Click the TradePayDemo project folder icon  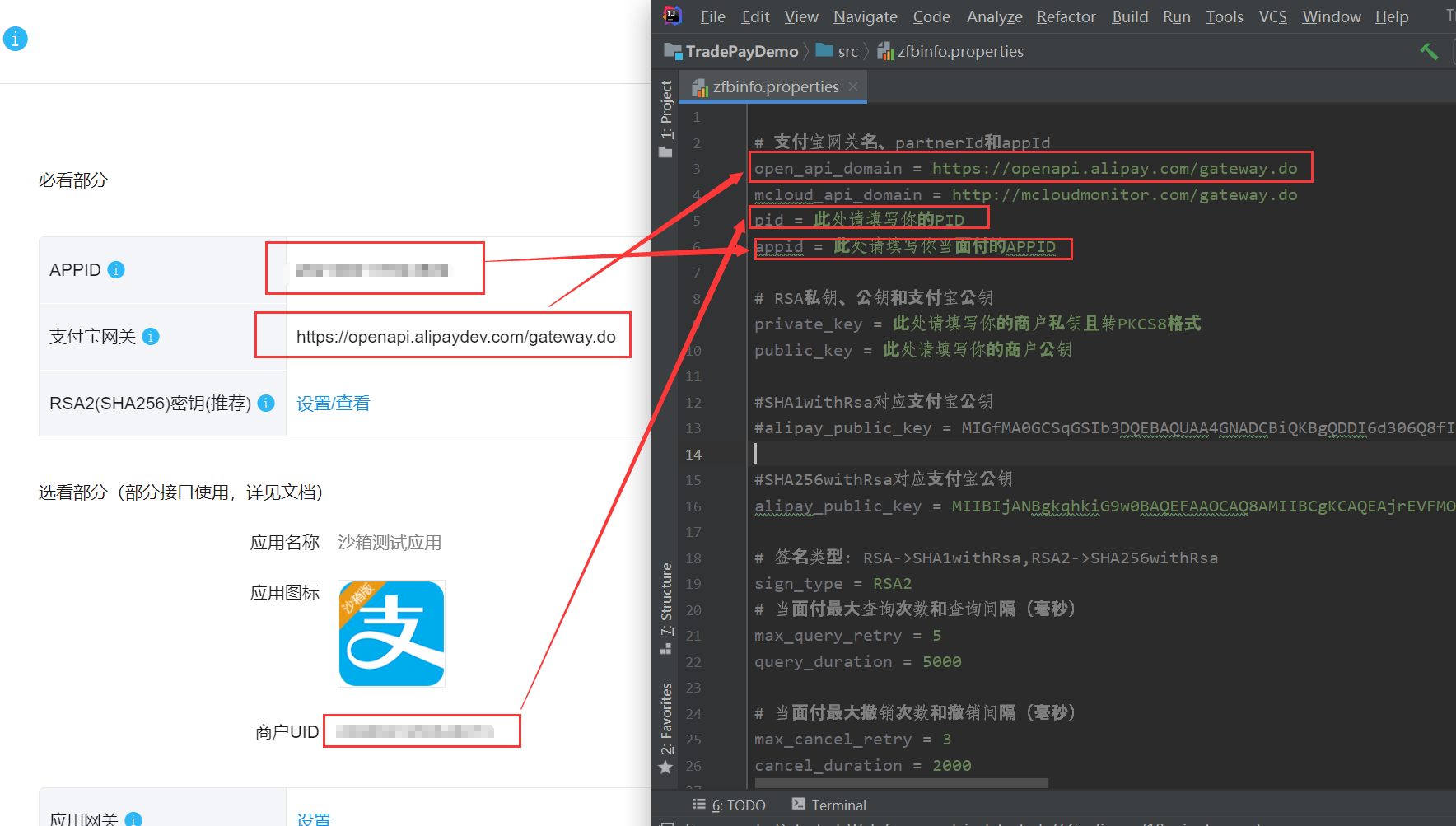(673, 51)
